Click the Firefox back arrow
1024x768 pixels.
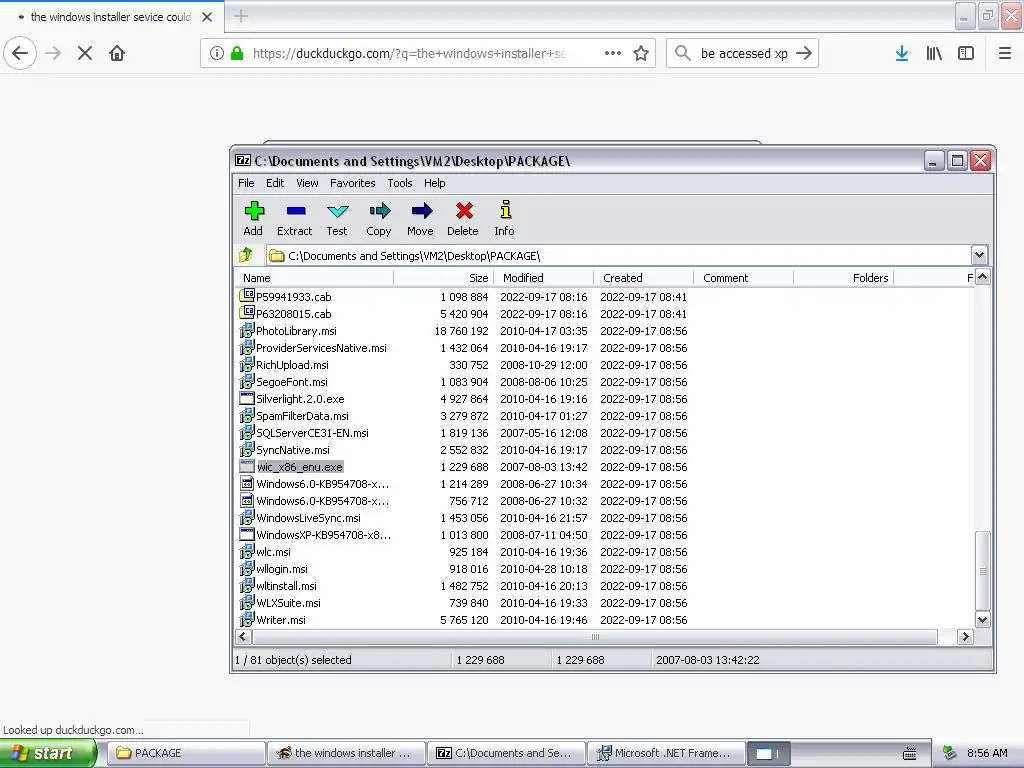coord(20,53)
